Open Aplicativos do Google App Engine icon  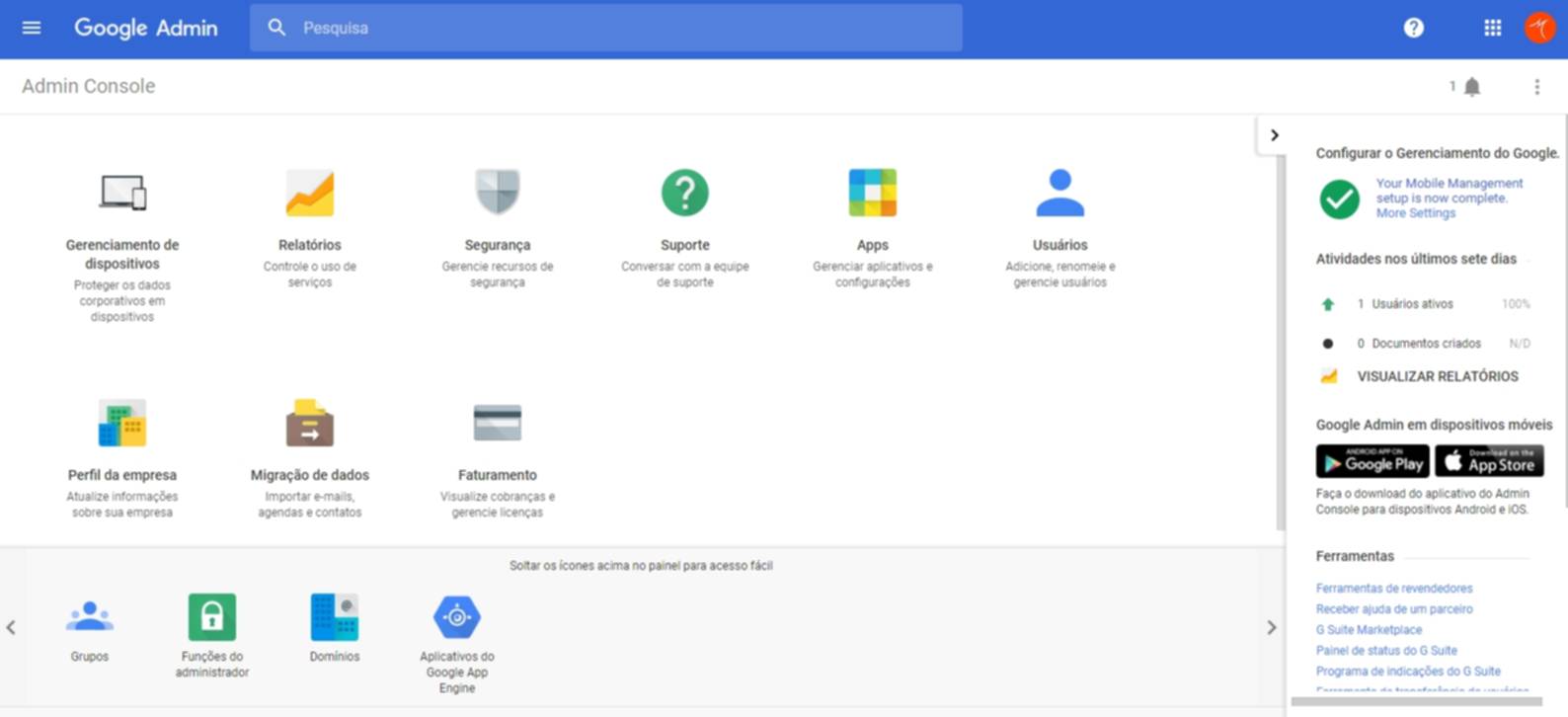(x=457, y=617)
